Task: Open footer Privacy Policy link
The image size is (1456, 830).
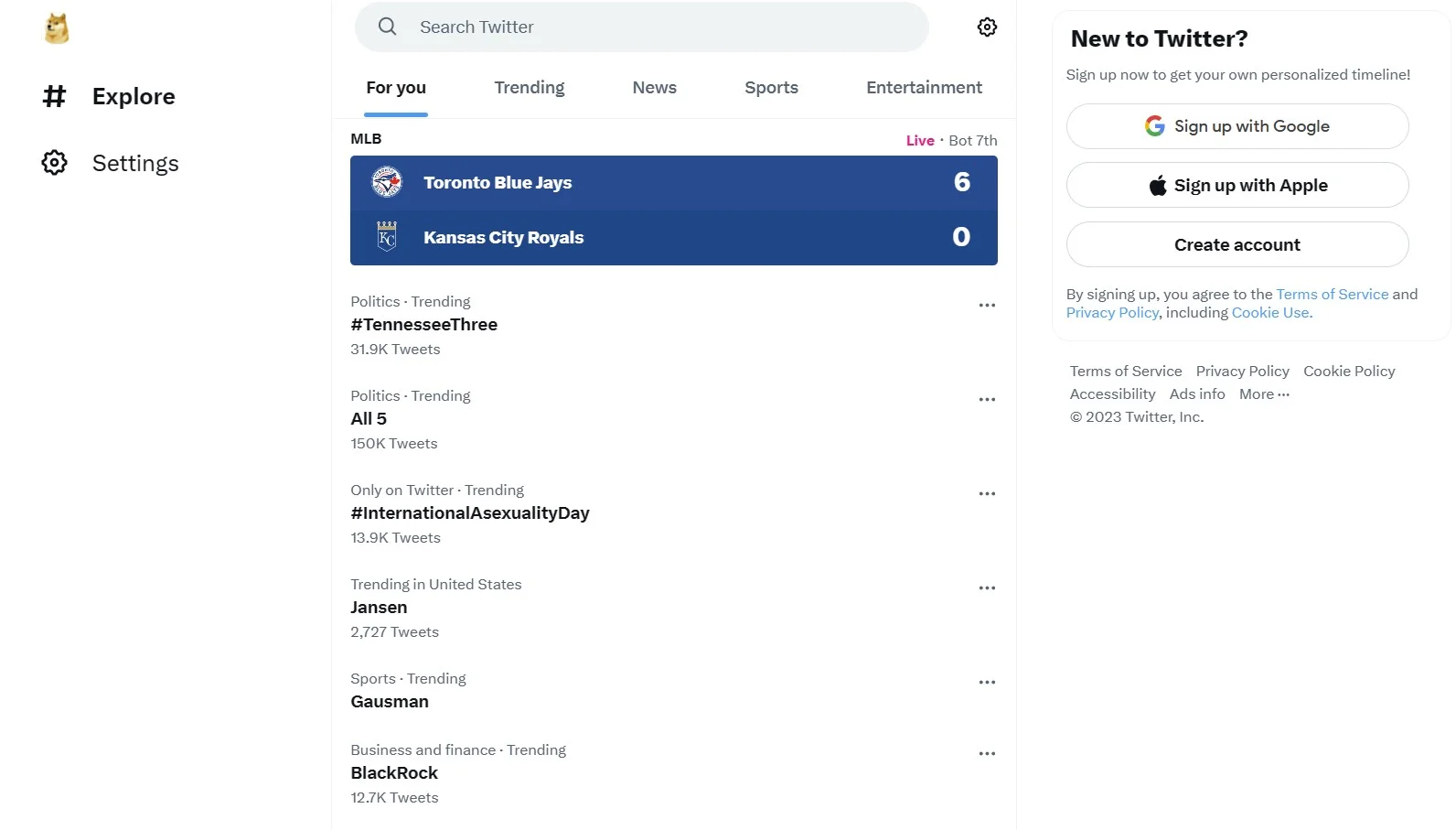Action: [1242, 372]
